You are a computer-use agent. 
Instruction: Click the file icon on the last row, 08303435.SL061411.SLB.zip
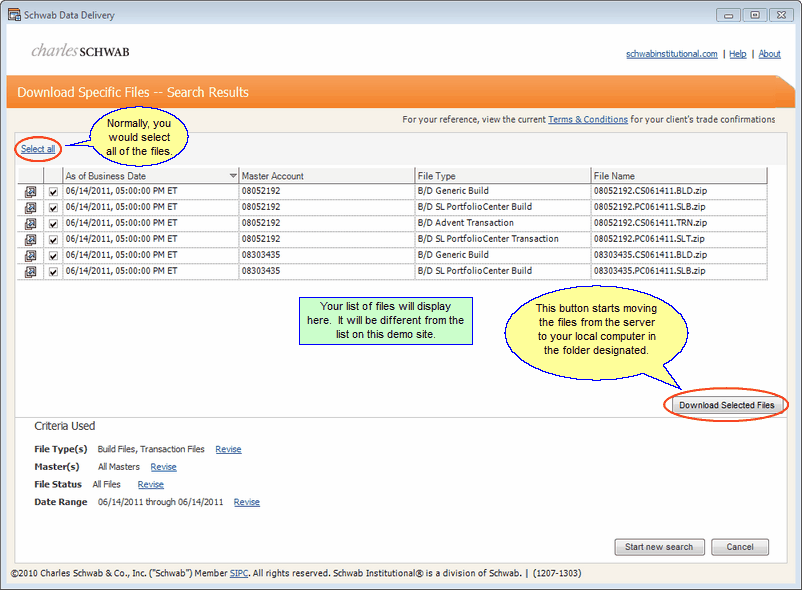pos(30,271)
